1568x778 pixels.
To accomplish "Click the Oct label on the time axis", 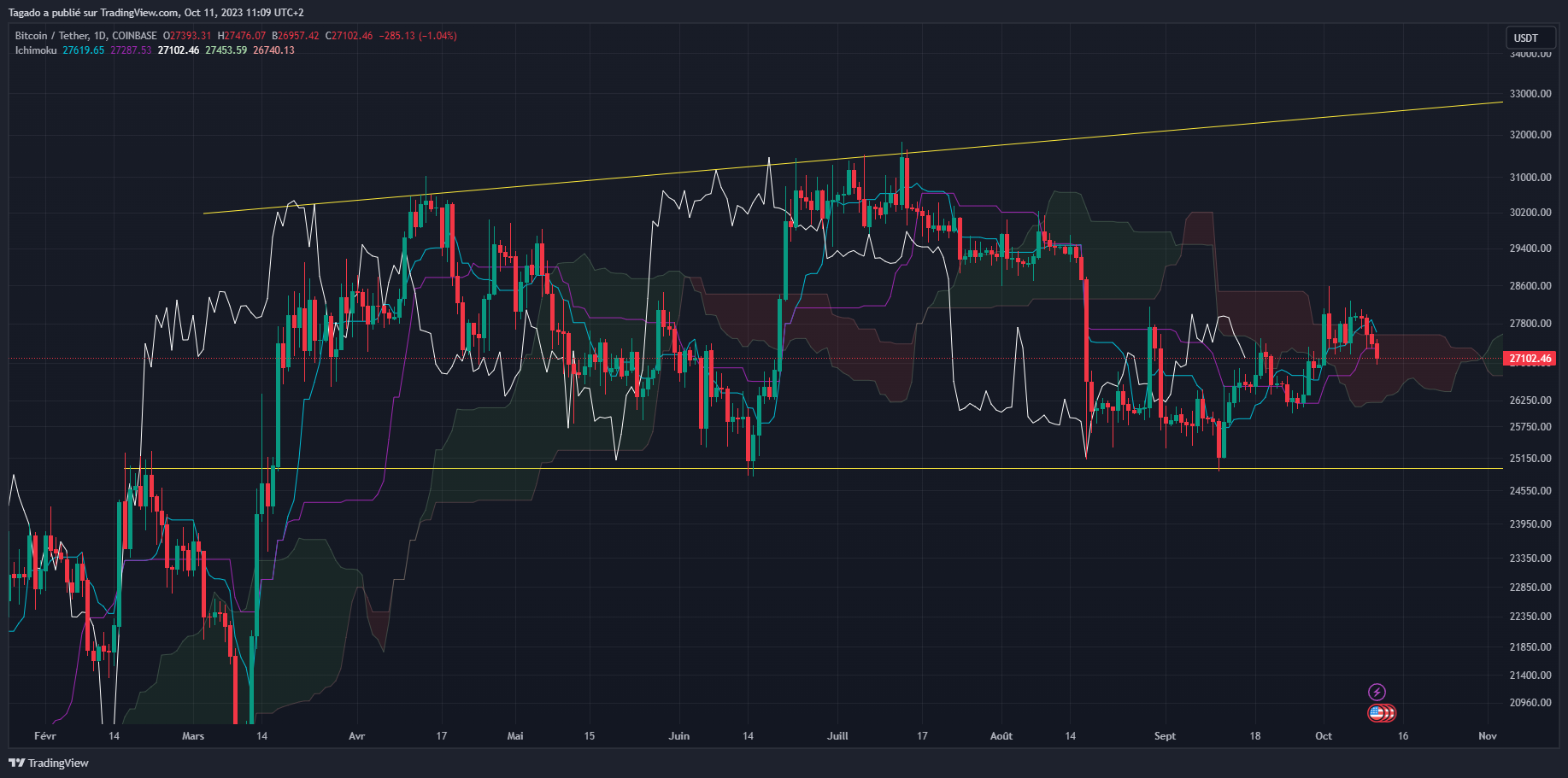I will (1323, 735).
